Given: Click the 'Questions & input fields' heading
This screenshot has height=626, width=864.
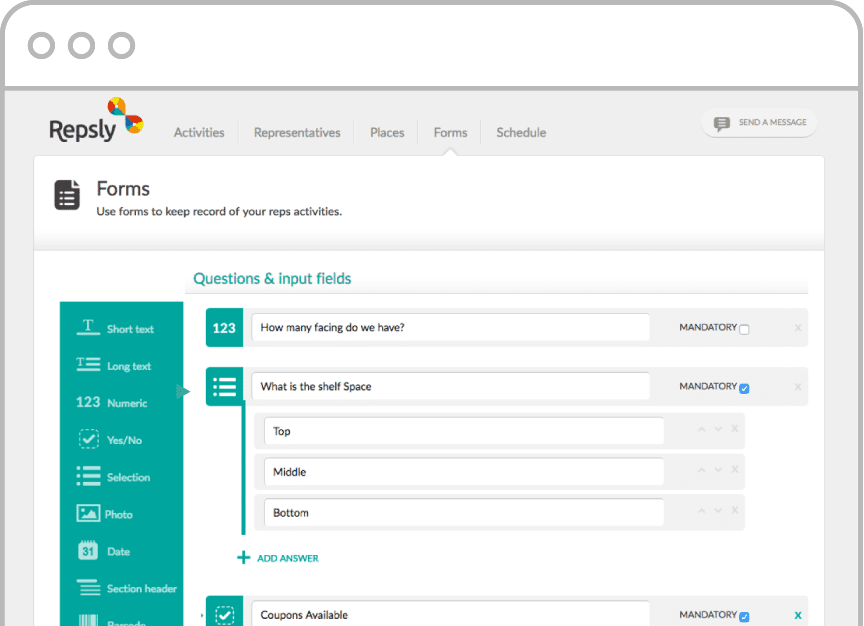Looking at the screenshot, I should tap(272, 279).
